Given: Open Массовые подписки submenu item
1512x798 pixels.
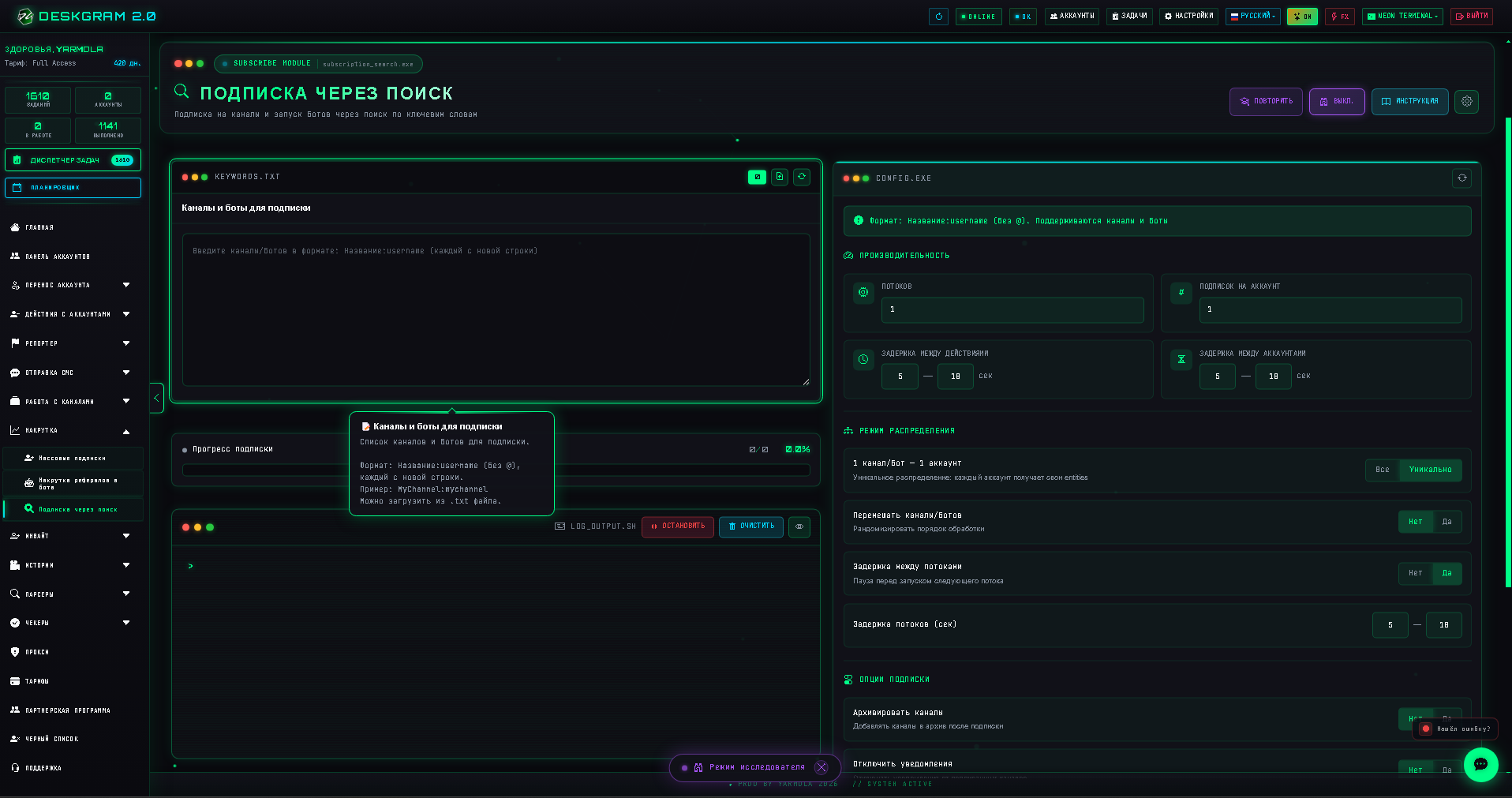Looking at the screenshot, I should (74, 458).
